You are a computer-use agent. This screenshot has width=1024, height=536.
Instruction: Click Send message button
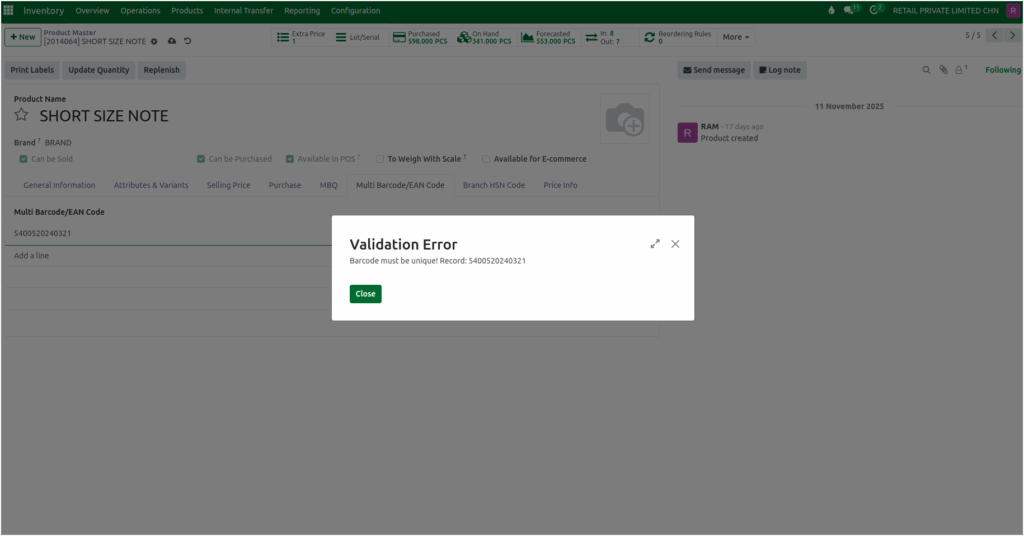[714, 70]
